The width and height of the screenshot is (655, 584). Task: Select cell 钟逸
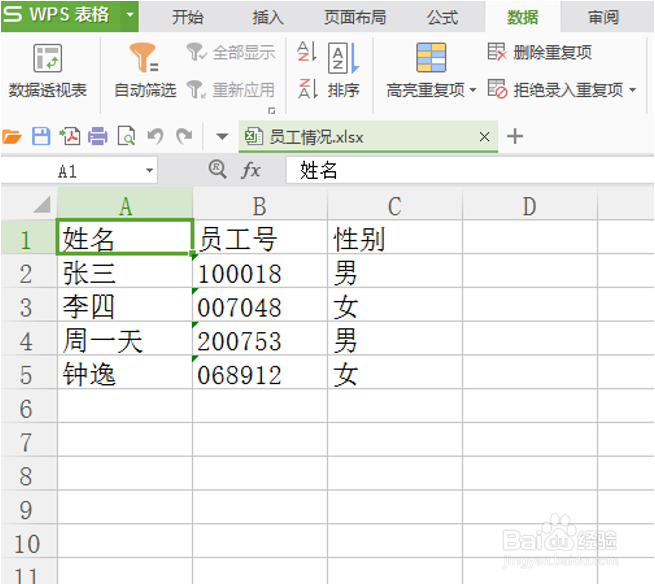pos(125,373)
